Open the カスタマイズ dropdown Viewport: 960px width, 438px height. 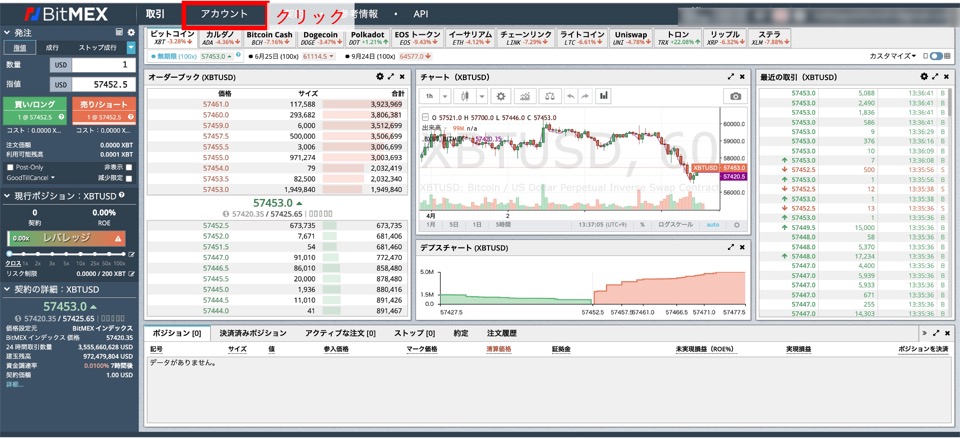(893, 56)
